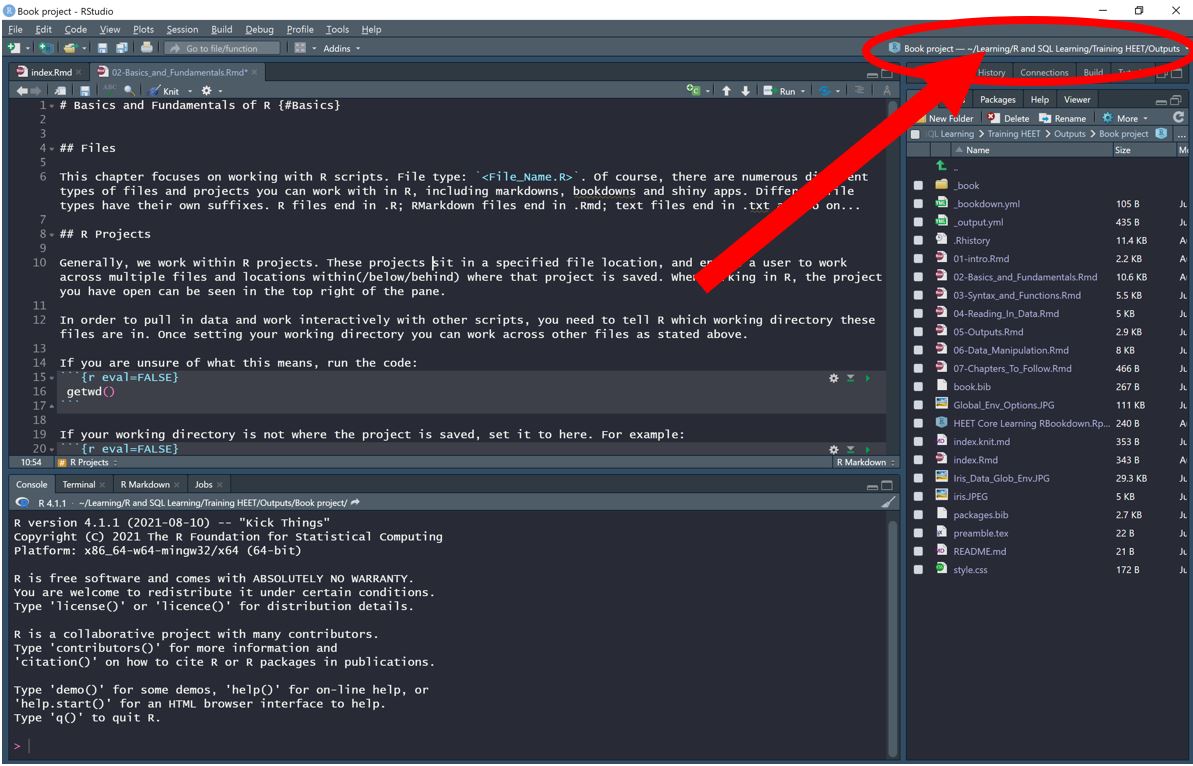This screenshot has height=766, width=1193.
Task: Click the Show in new window icon
Action: click(x=60, y=91)
